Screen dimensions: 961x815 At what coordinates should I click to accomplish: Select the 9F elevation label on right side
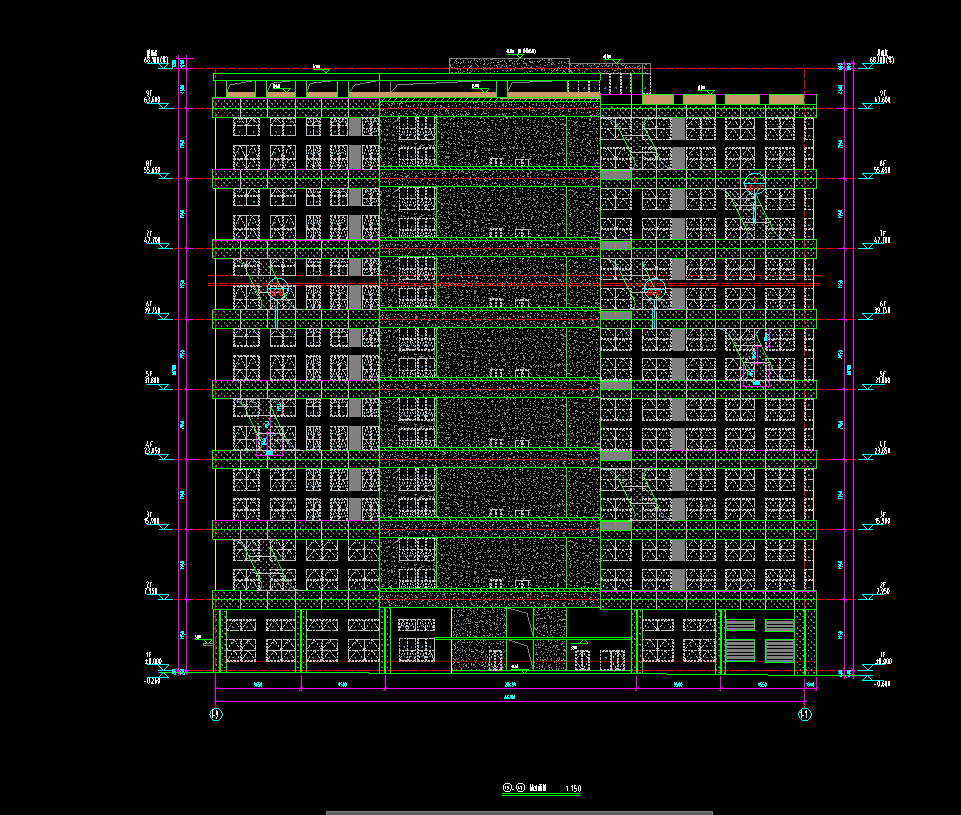tap(883, 97)
